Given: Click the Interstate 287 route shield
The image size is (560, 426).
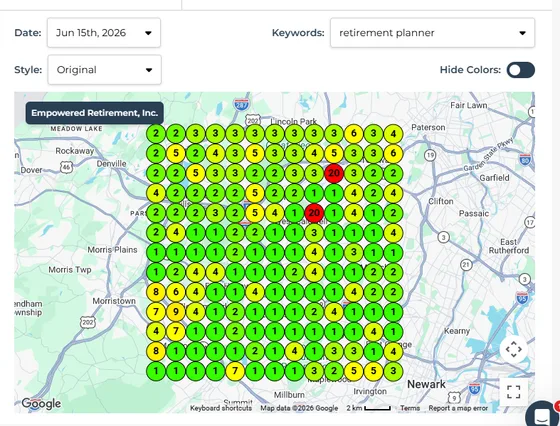Looking at the screenshot, I should [241, 105].
